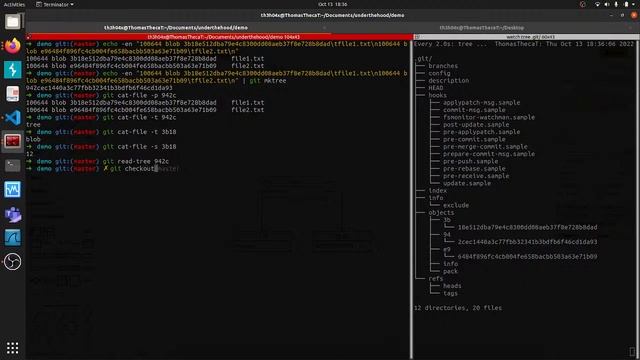This screenshot has width=640, height=360.
Task: Click object file 6484f896fc4cb004fe658bacbb503a63e71b09
Action: pos(527,257)
